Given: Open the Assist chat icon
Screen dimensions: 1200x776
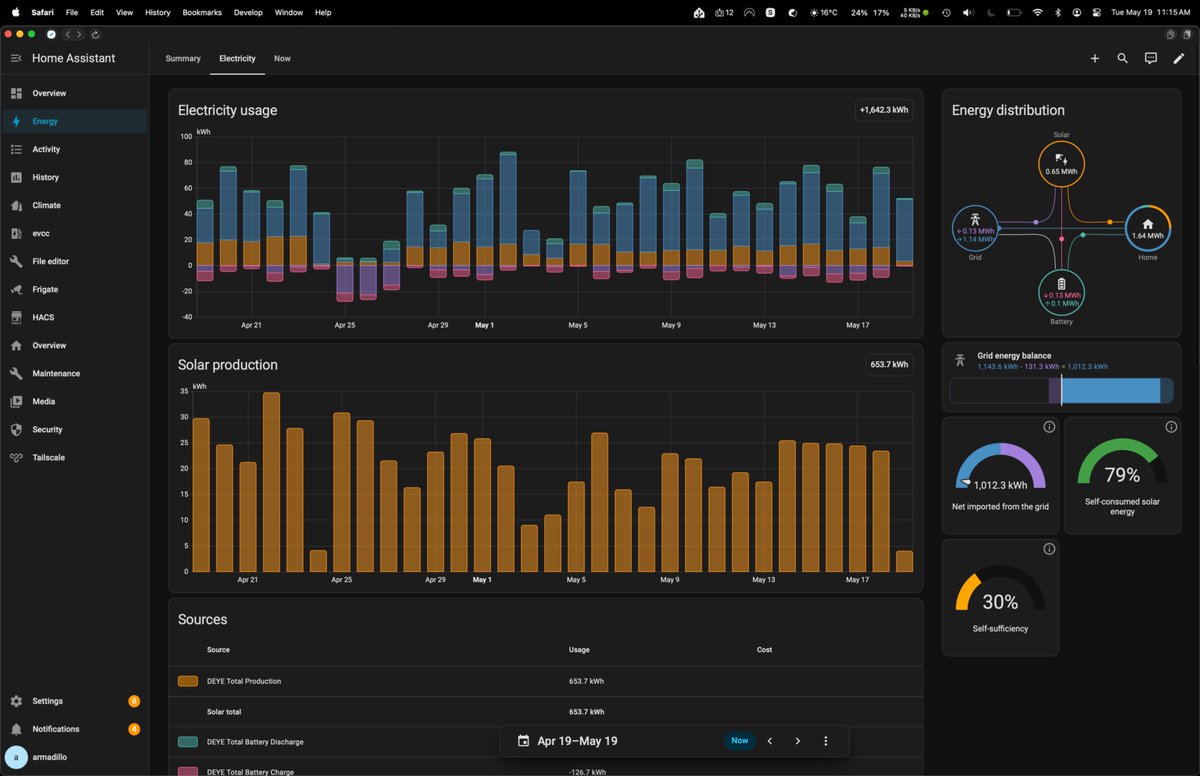Looking at the screenshot, I should pyautogui.click(x=1150, y=58).
